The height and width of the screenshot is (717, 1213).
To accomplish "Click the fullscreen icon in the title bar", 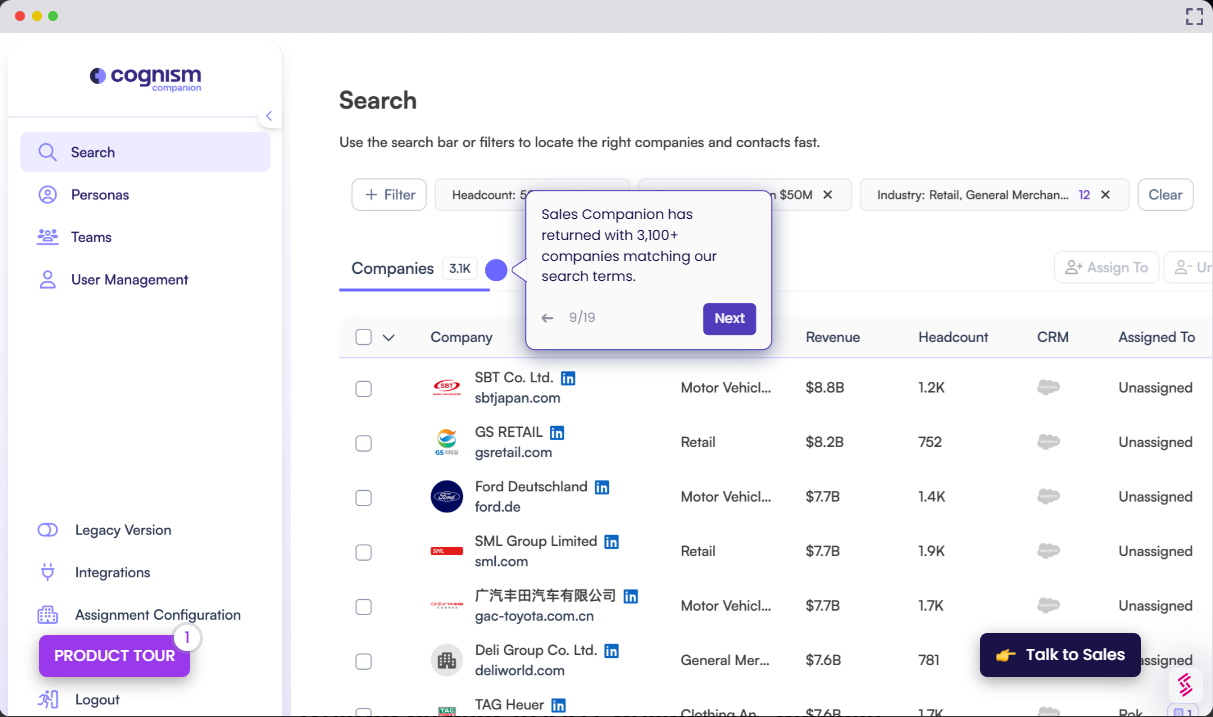I will point(1194,16).
